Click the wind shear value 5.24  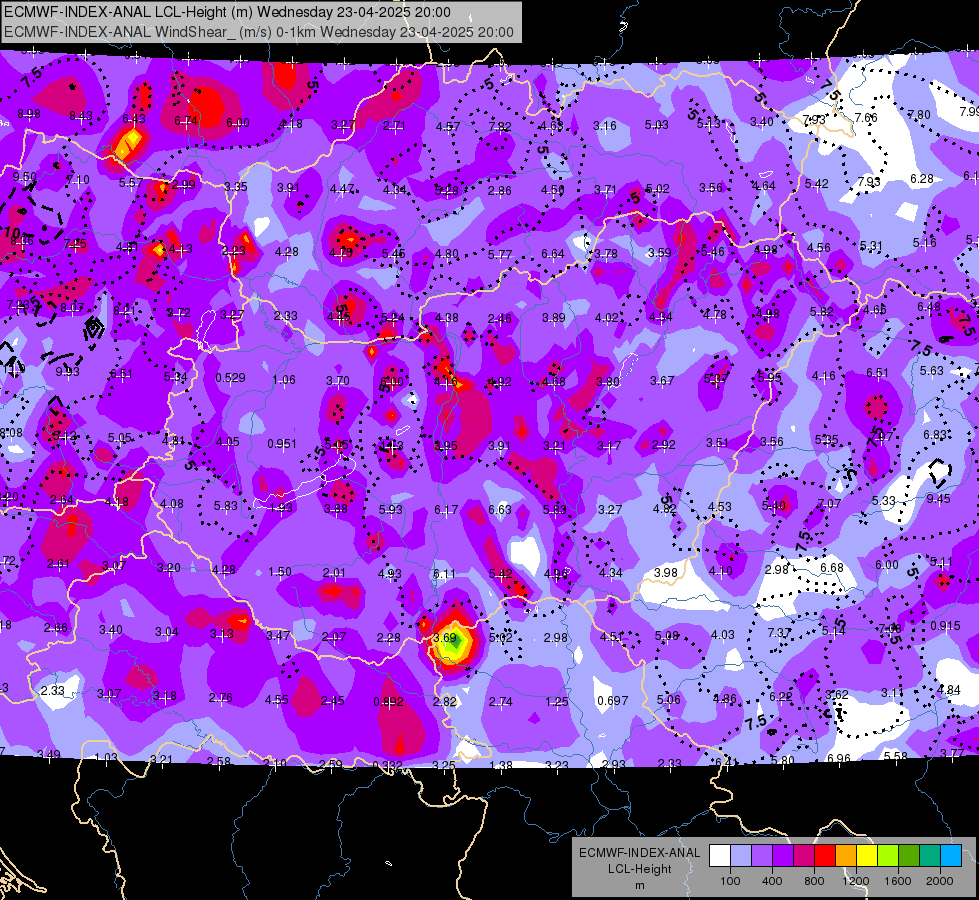tap(392, 318)
